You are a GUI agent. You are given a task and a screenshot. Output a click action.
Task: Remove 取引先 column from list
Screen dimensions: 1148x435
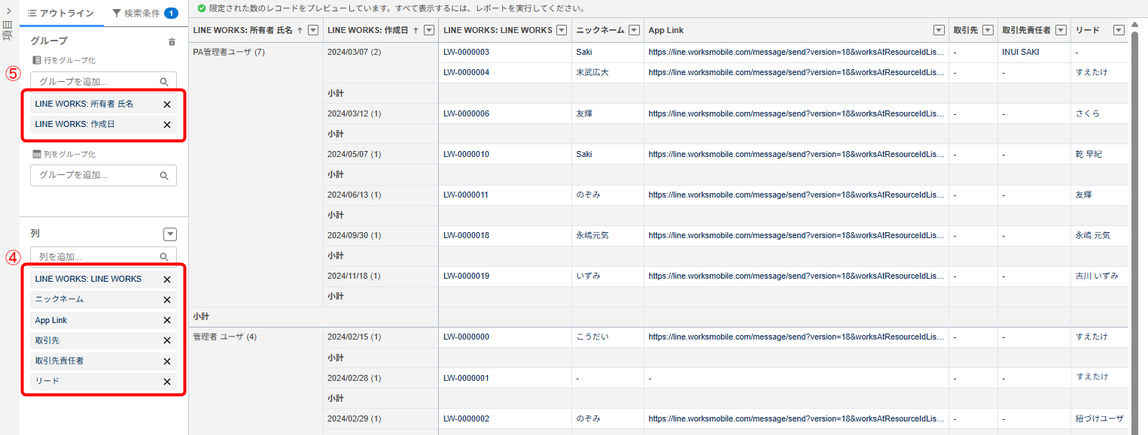pyautogui.click(x=167, y=341)
